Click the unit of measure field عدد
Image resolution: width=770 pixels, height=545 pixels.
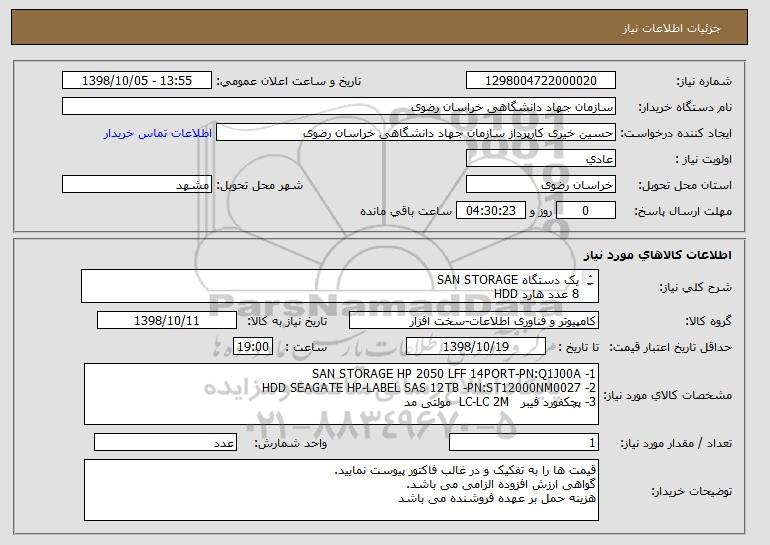[x=165, y=442]
